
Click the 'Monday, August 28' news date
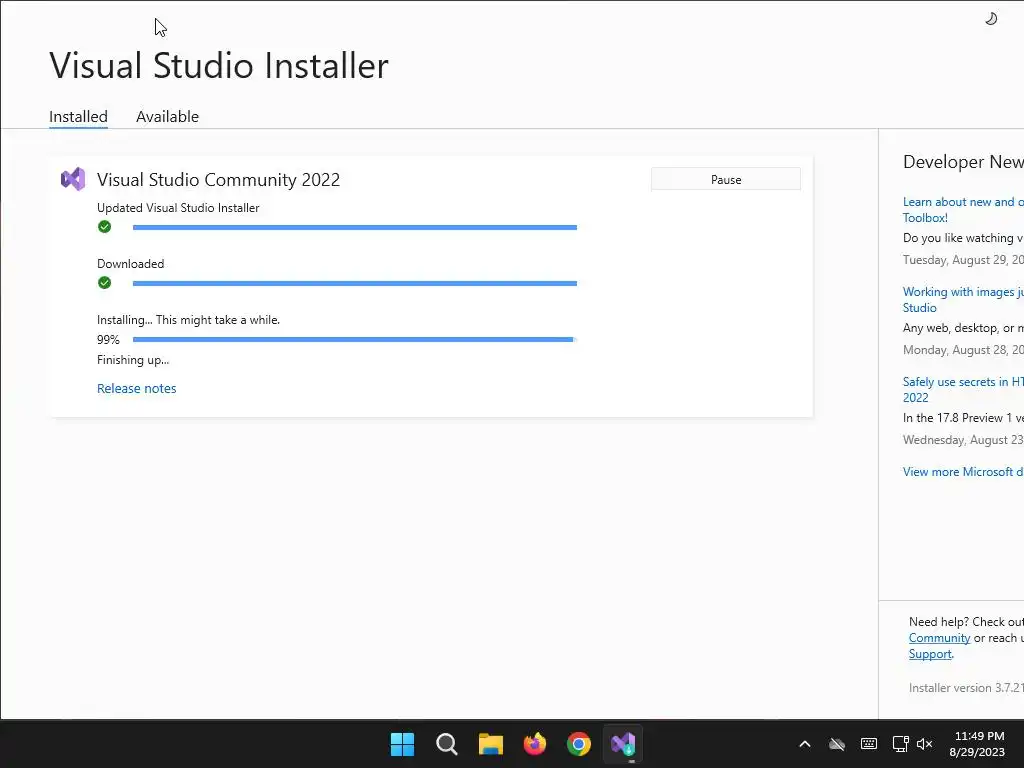click(963, 350)
